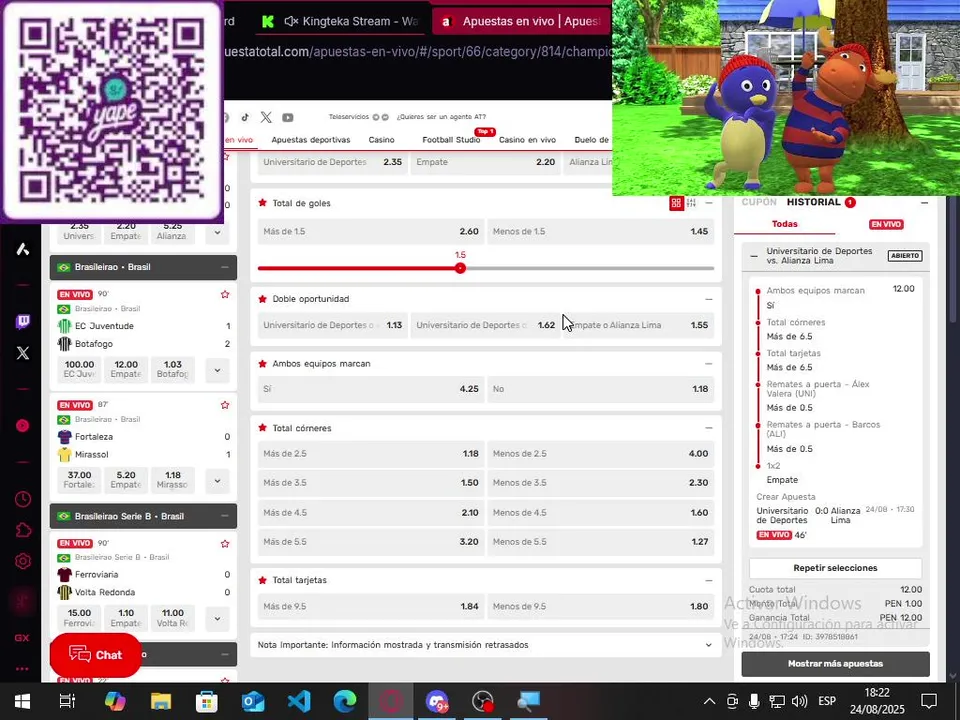
Task: Open Windows Start button
Action: [x=23, y=701]
